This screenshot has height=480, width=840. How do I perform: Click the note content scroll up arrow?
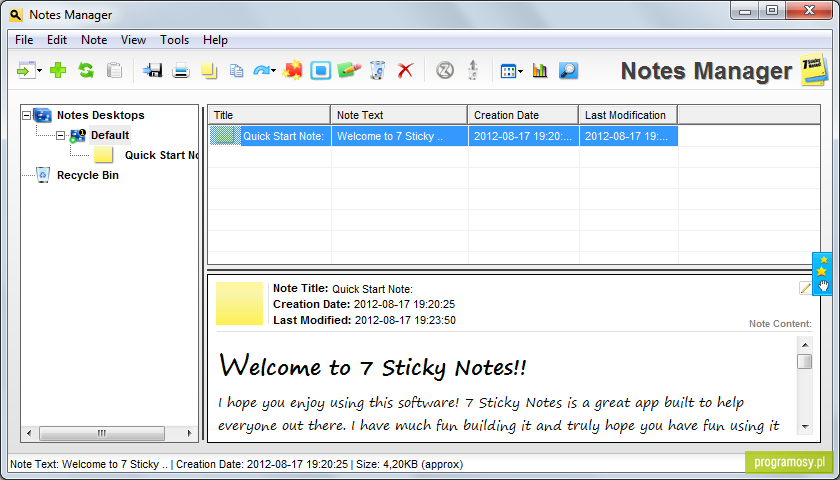(805, 345)
